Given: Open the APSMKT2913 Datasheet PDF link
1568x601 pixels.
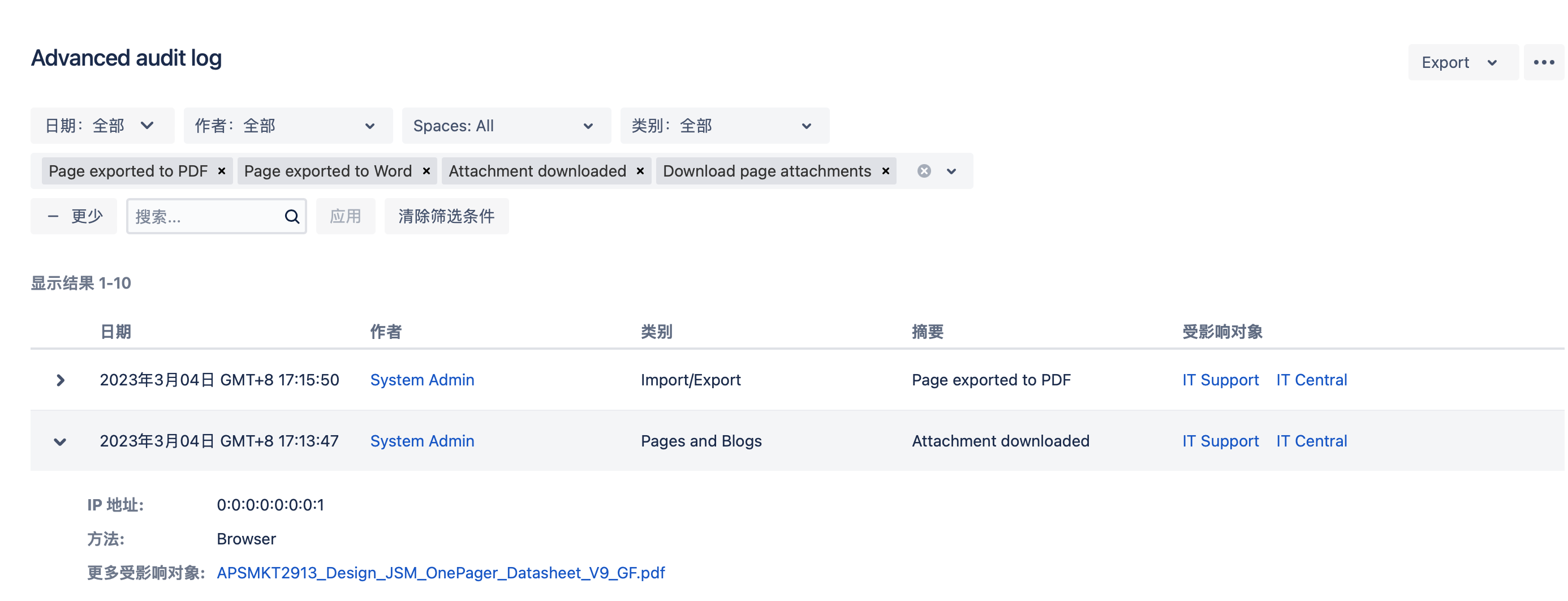Looking at the screenshot, I should click(x=441, y=573).
